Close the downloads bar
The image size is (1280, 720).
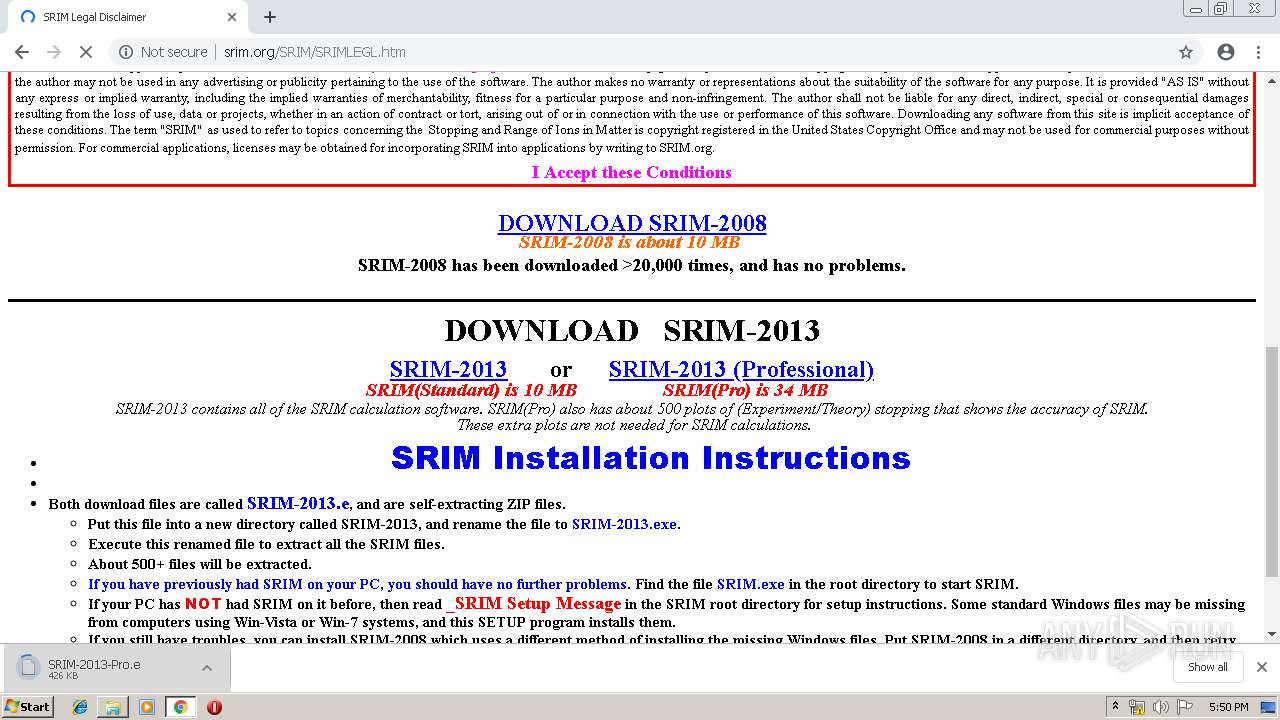[1261, 667]
